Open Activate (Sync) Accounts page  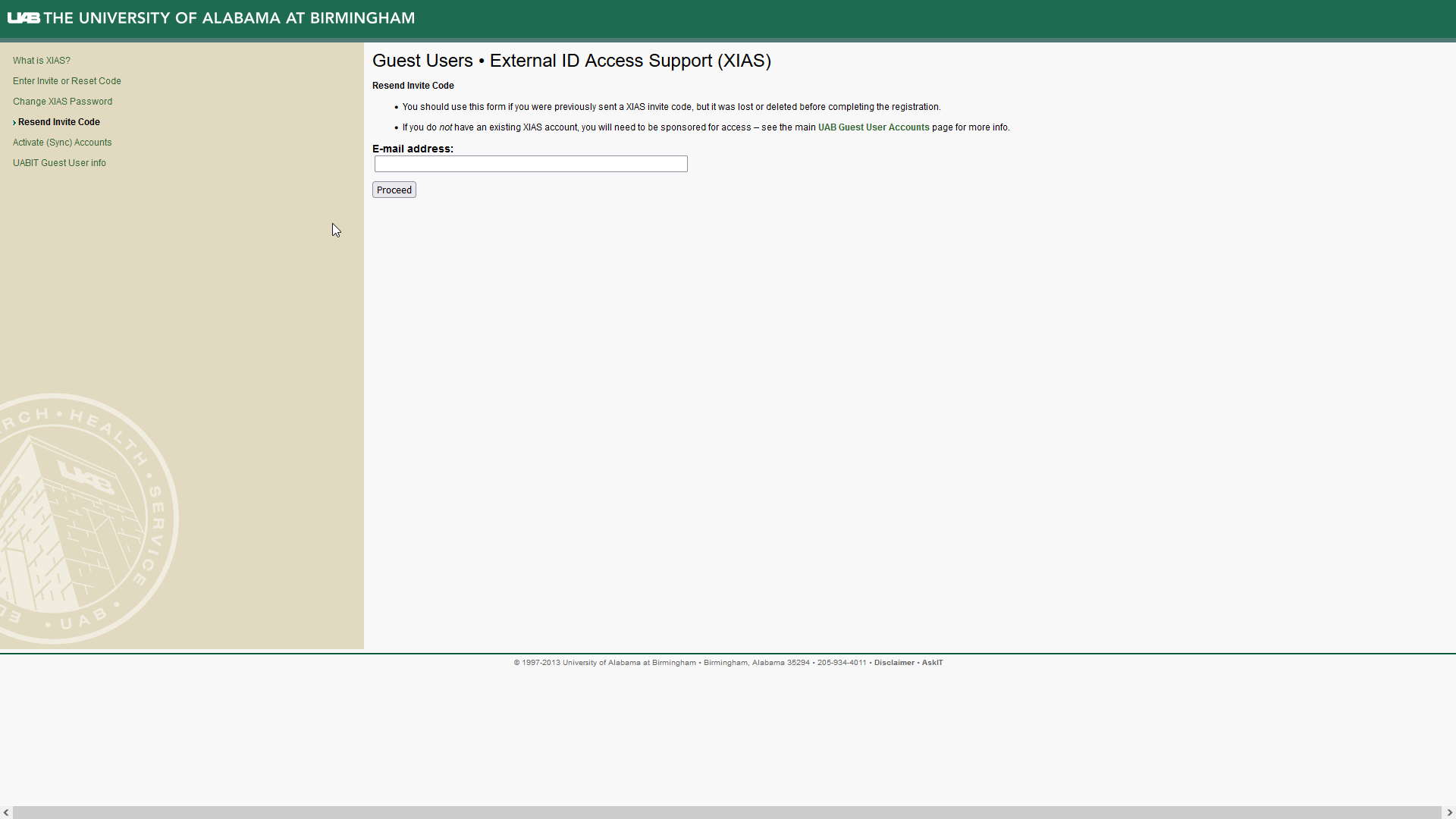point(62,143)
